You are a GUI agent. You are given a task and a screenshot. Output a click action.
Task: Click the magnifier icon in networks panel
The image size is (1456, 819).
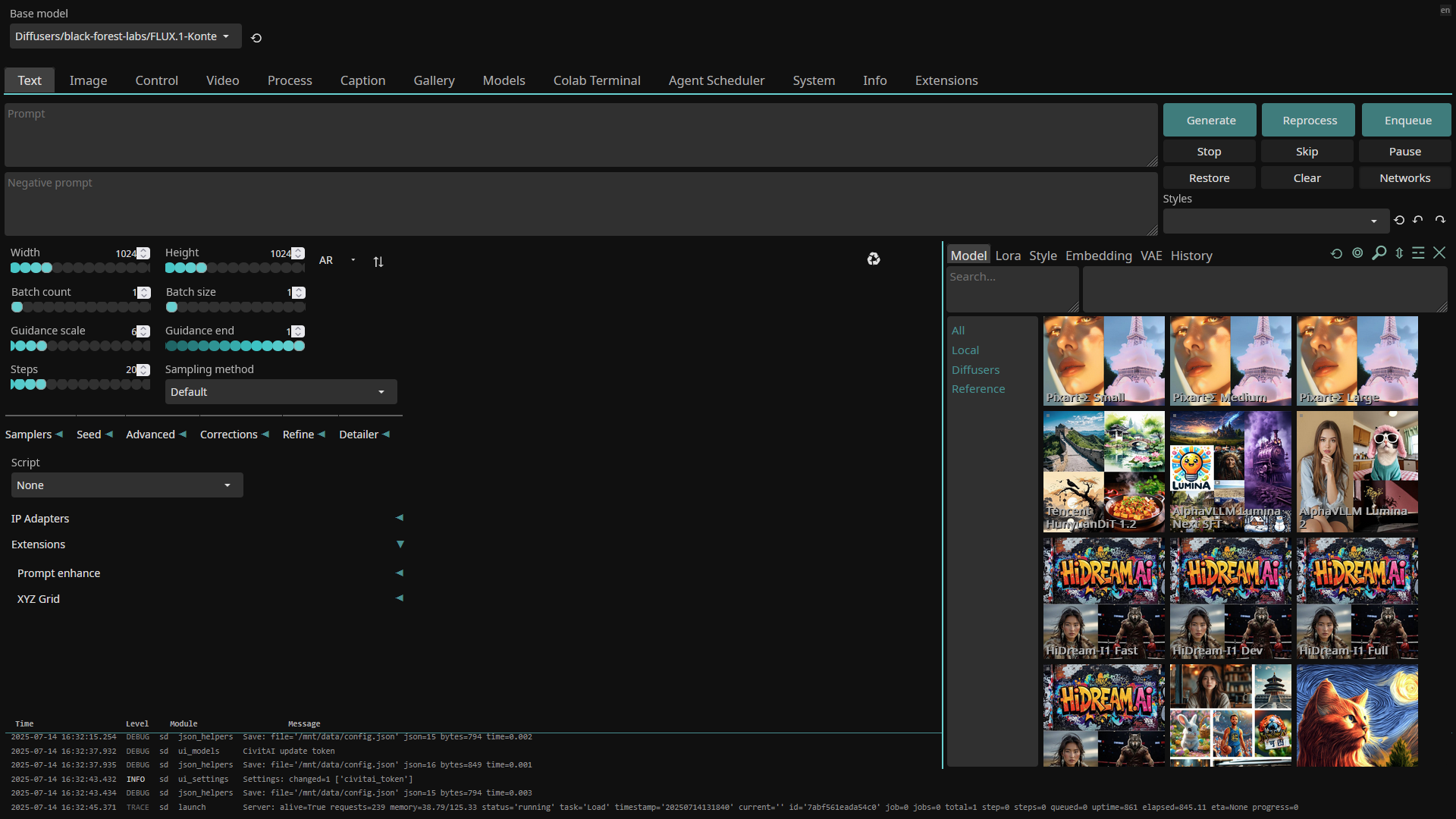pyautogui.click(x=1379, y=253)
